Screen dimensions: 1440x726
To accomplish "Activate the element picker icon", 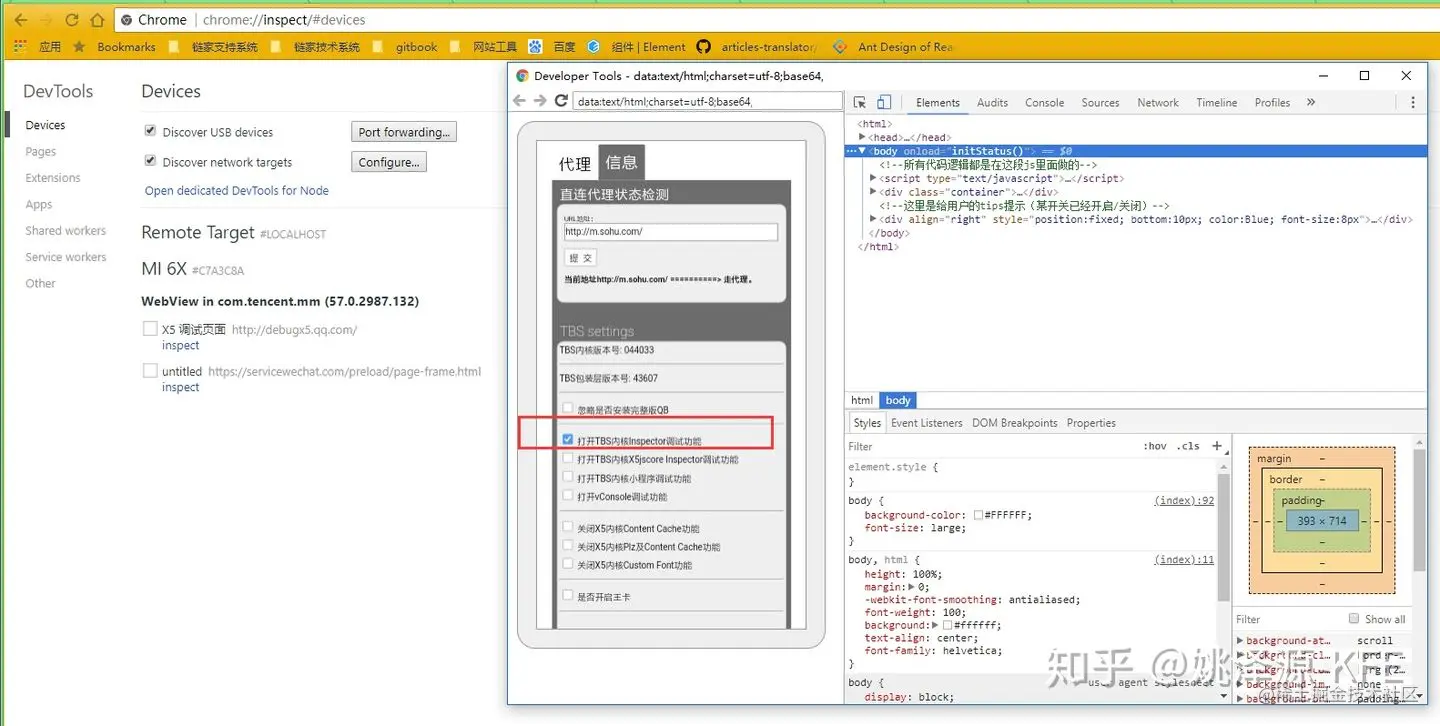I will pyautogui.click(x=860, y=102).
